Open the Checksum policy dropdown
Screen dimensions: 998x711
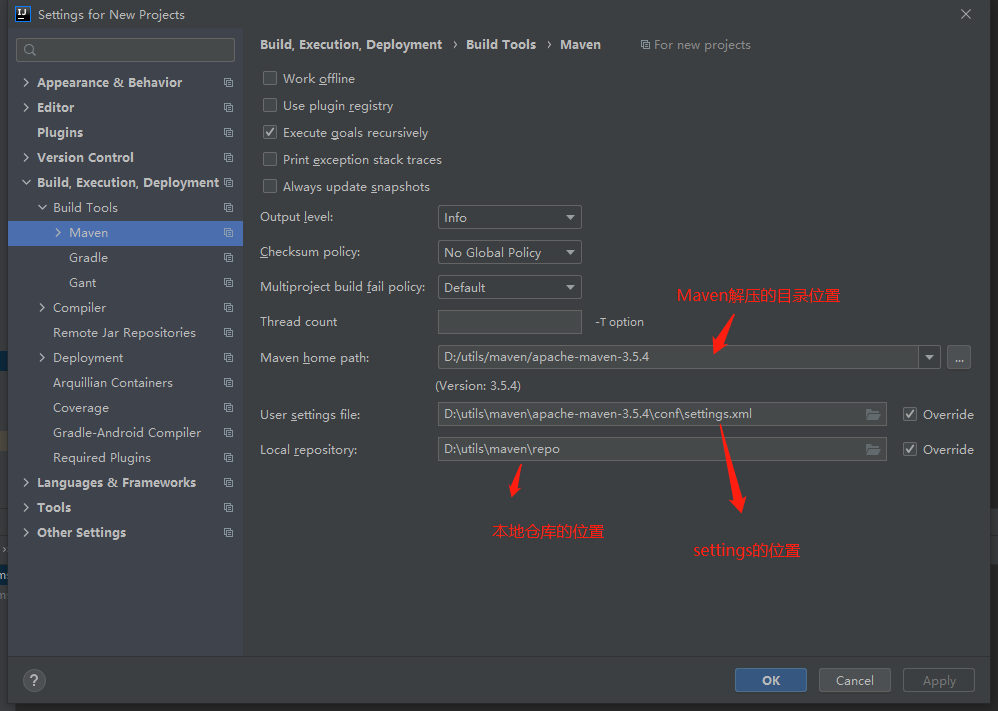(509, 253)
